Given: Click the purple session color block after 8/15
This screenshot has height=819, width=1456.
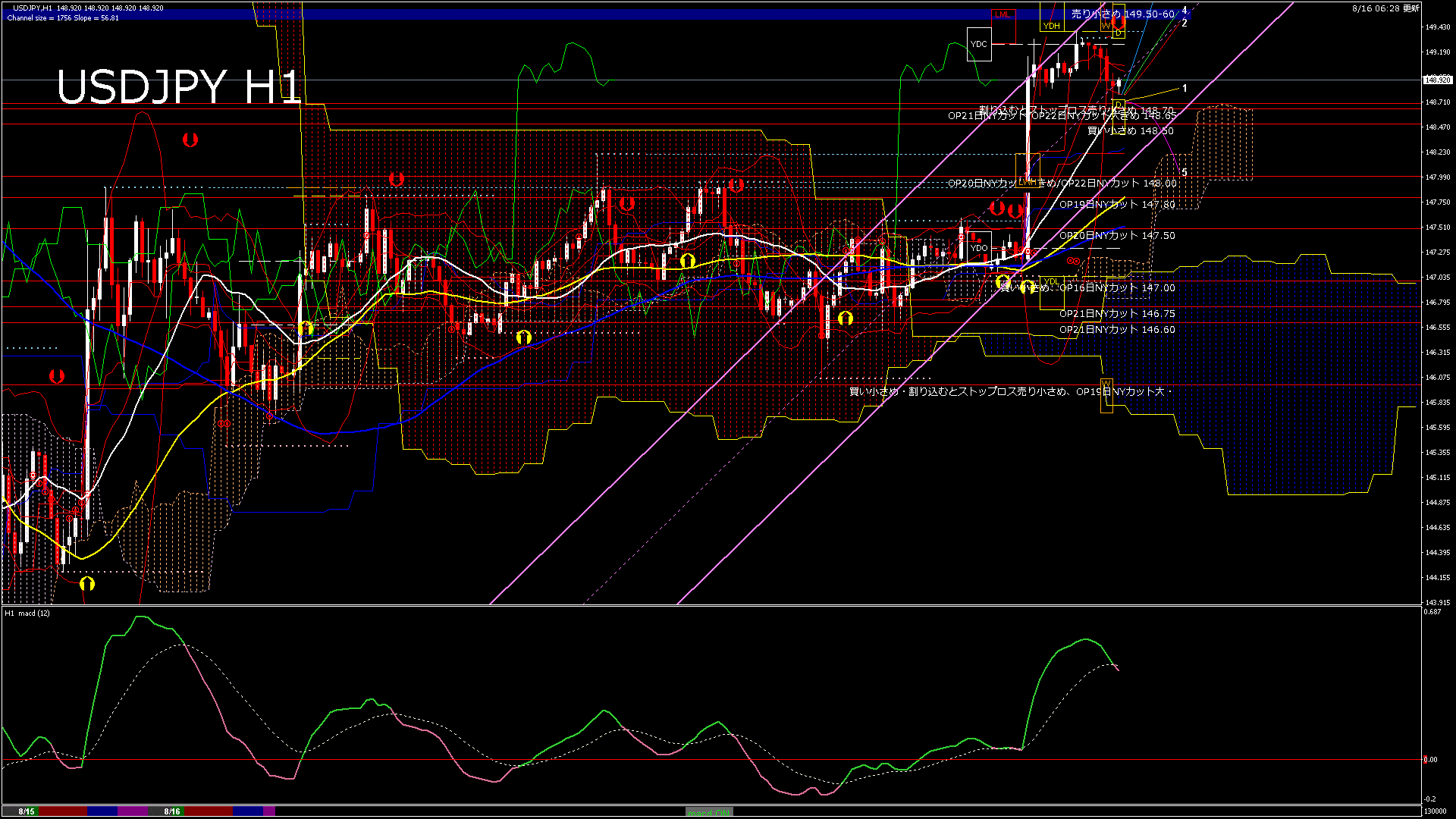Looking at the screenshot, I should pyautogui.click(x=133, y=811).
